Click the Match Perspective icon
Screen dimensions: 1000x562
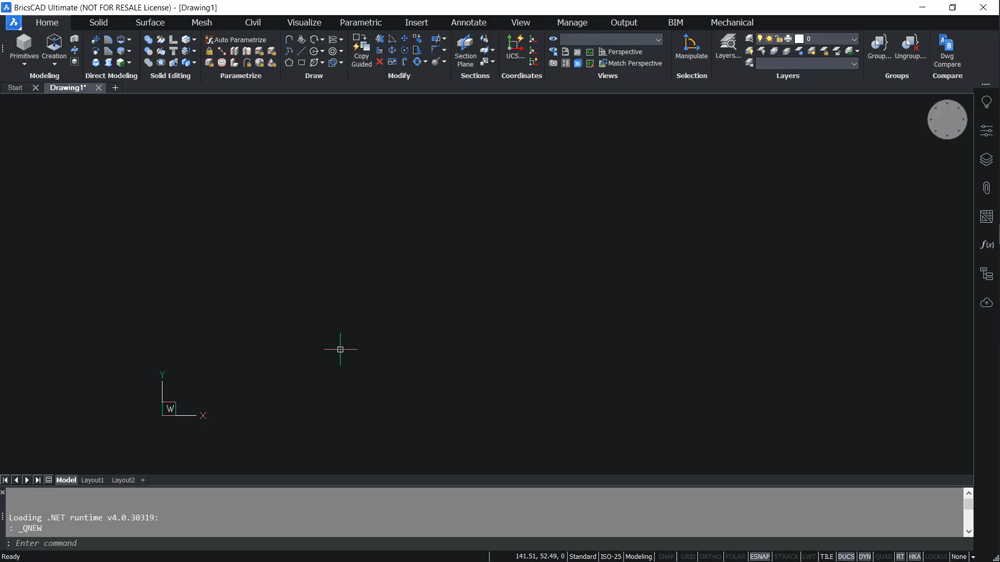(x=602, y=63)
